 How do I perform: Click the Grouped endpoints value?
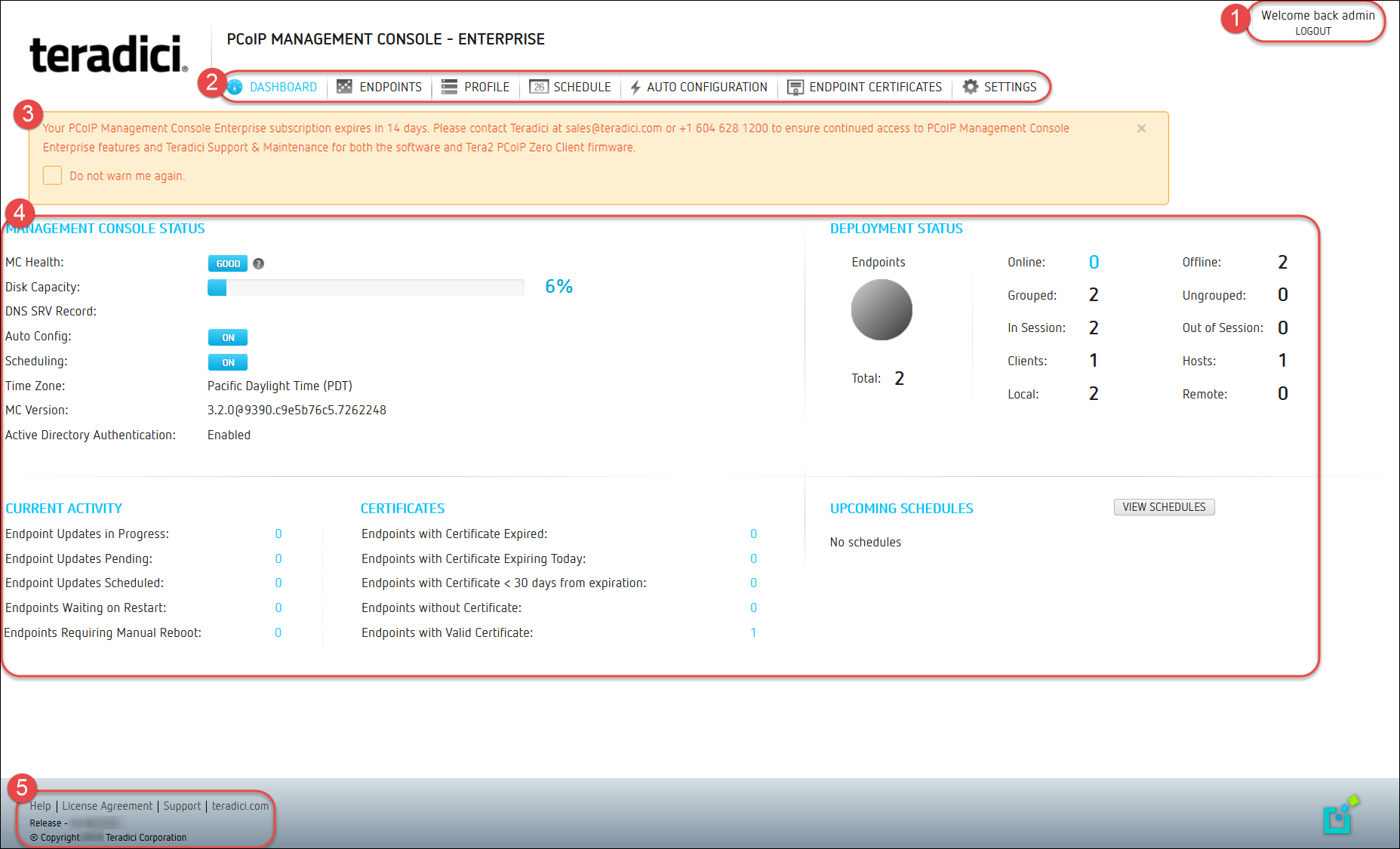pos(1094,294)
